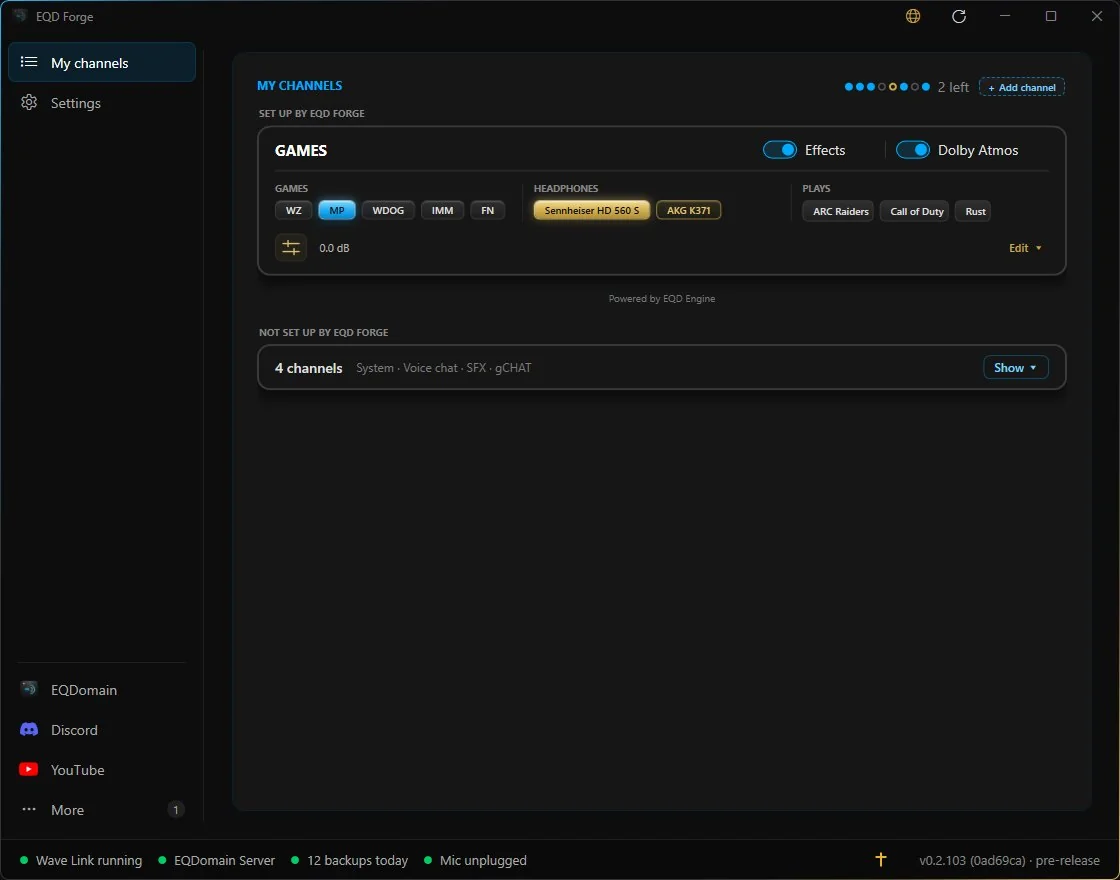This screenshot has width=1120, height=880.
Task: Maximize the EQD Forge window
Action: click(x=1051, y=16)
